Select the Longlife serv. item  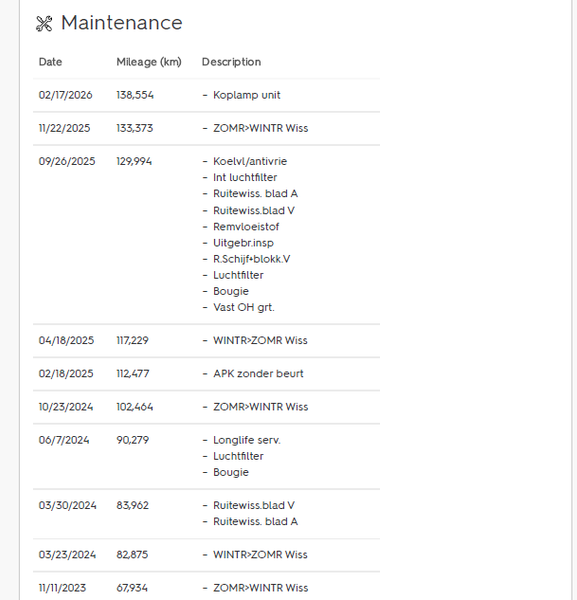[x=247, y=440]
